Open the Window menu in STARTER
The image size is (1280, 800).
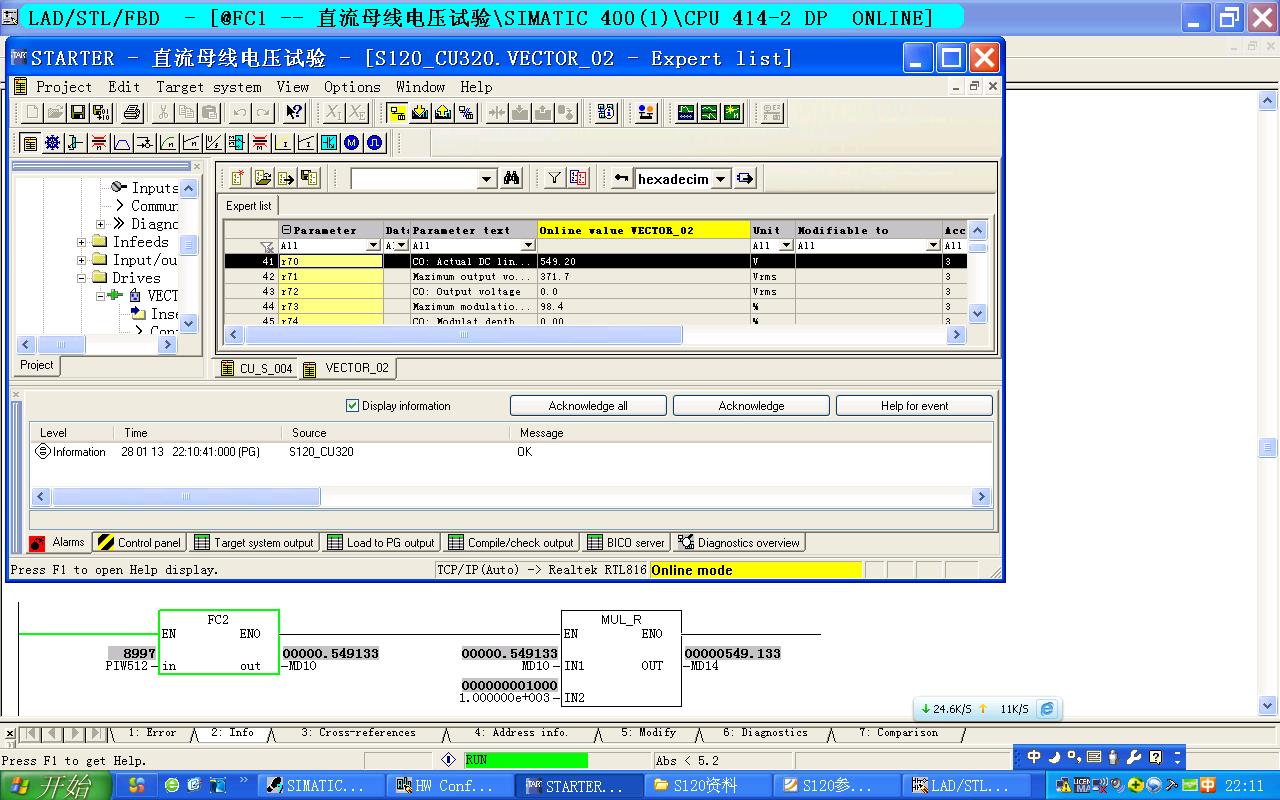(x=420, y=87)
